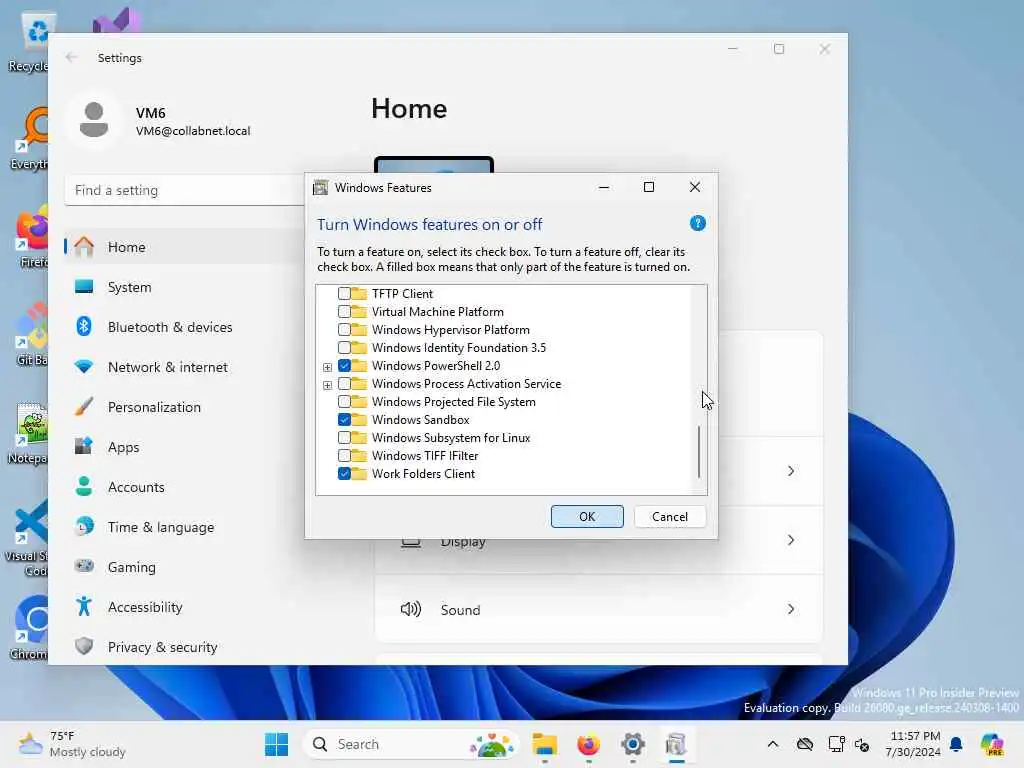Select the Accessibility sidebar label
The height and width of the screenshot is (768, 1024).
tap(145, 607)
